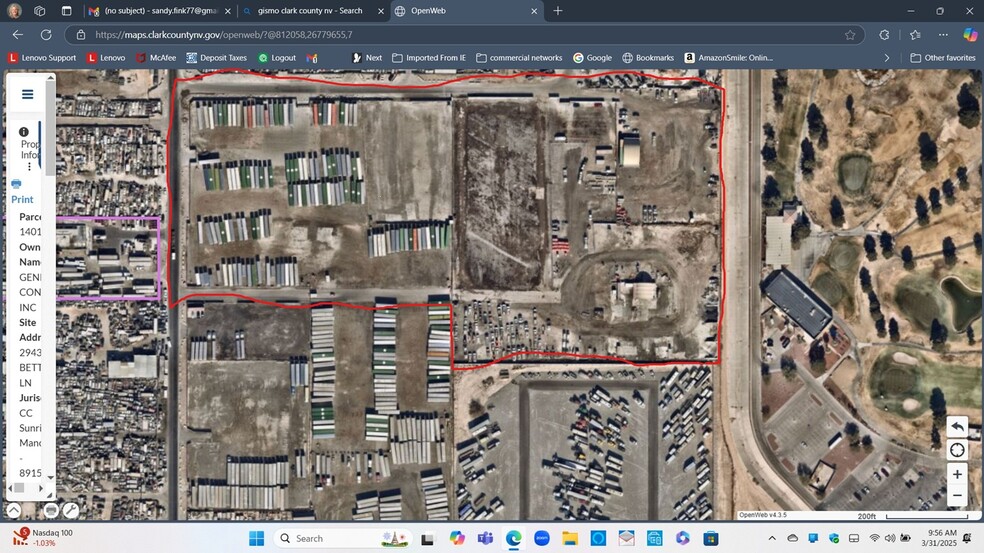The image size is (984, 553).
Task: Click the map zoom out minus button
Action: click(x=957, y=496)
